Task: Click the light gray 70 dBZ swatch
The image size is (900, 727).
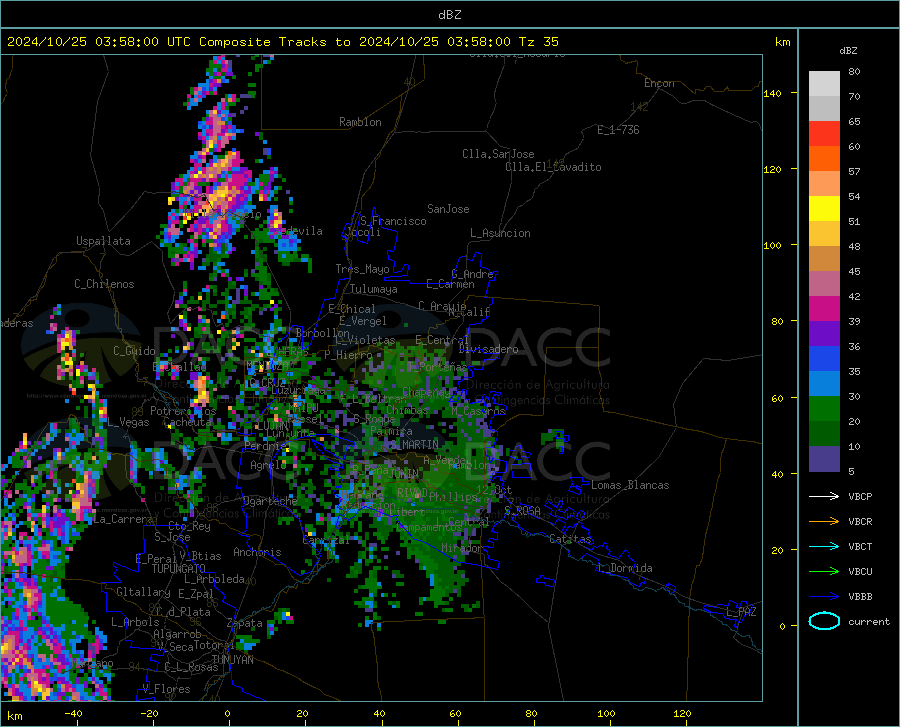Action: point(824,84)
